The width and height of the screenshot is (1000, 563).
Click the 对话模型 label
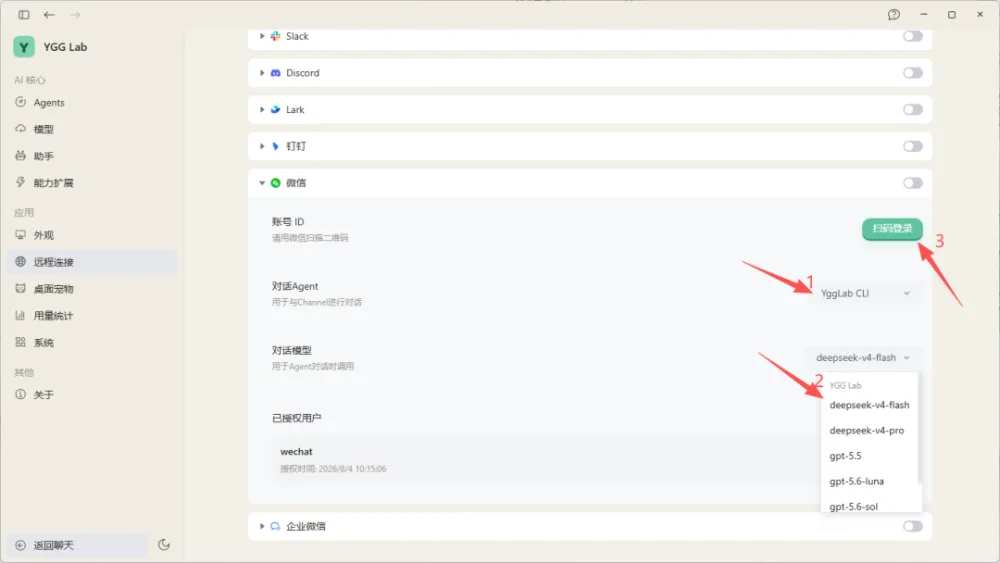pyautogui.click(x=291, y=351)
